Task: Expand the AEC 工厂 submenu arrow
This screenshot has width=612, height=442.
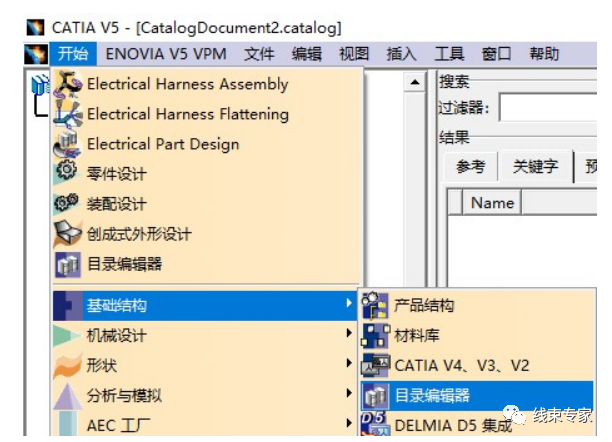Action: pos(349,423)
